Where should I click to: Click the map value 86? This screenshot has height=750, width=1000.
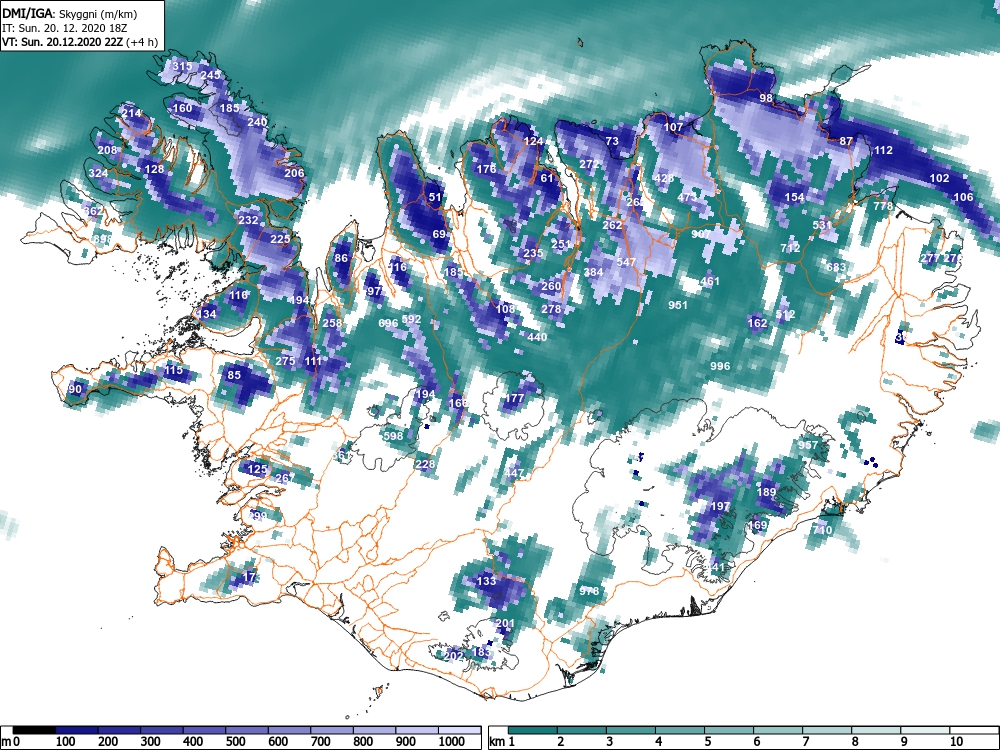point(341,258)
